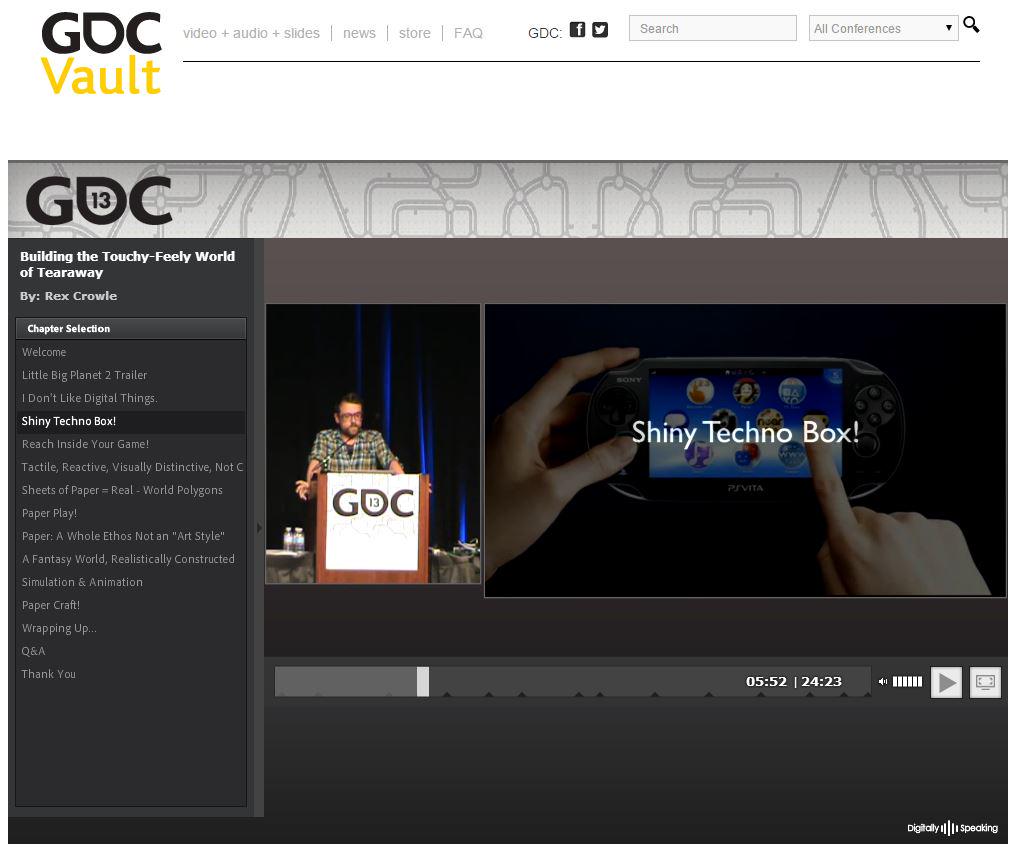Jump to the Paper Play! chapter
Viewport: 1015px width, 853px height.
(131, 513)
